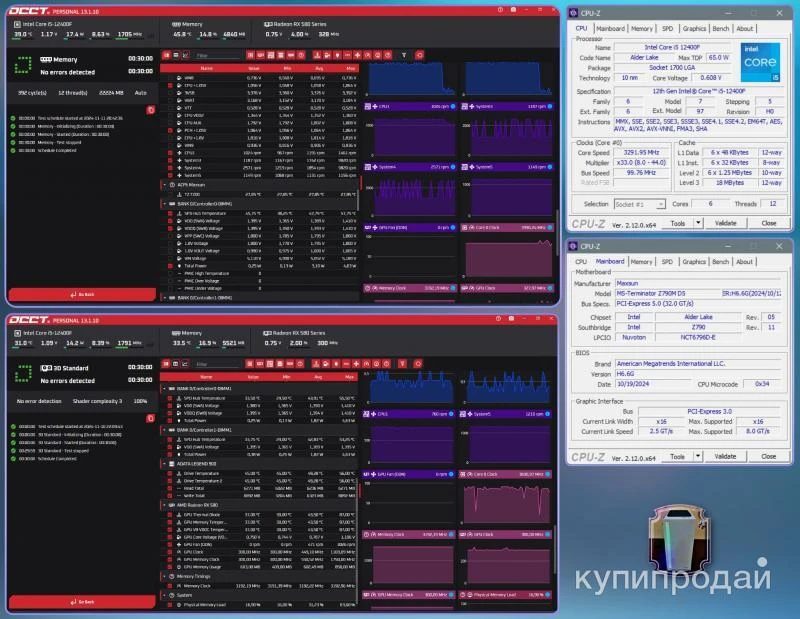Toggle checkbox for Drive Temperature sensor

172,472
